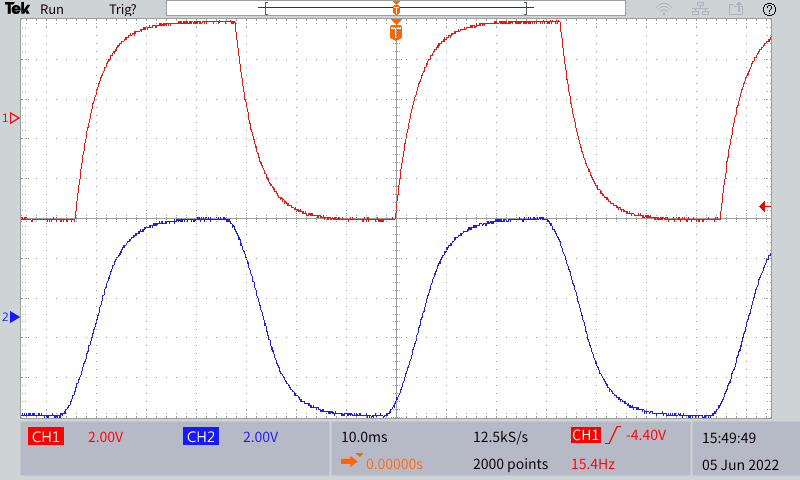Click the red trigger level arrow

click(x=765, y=206)
